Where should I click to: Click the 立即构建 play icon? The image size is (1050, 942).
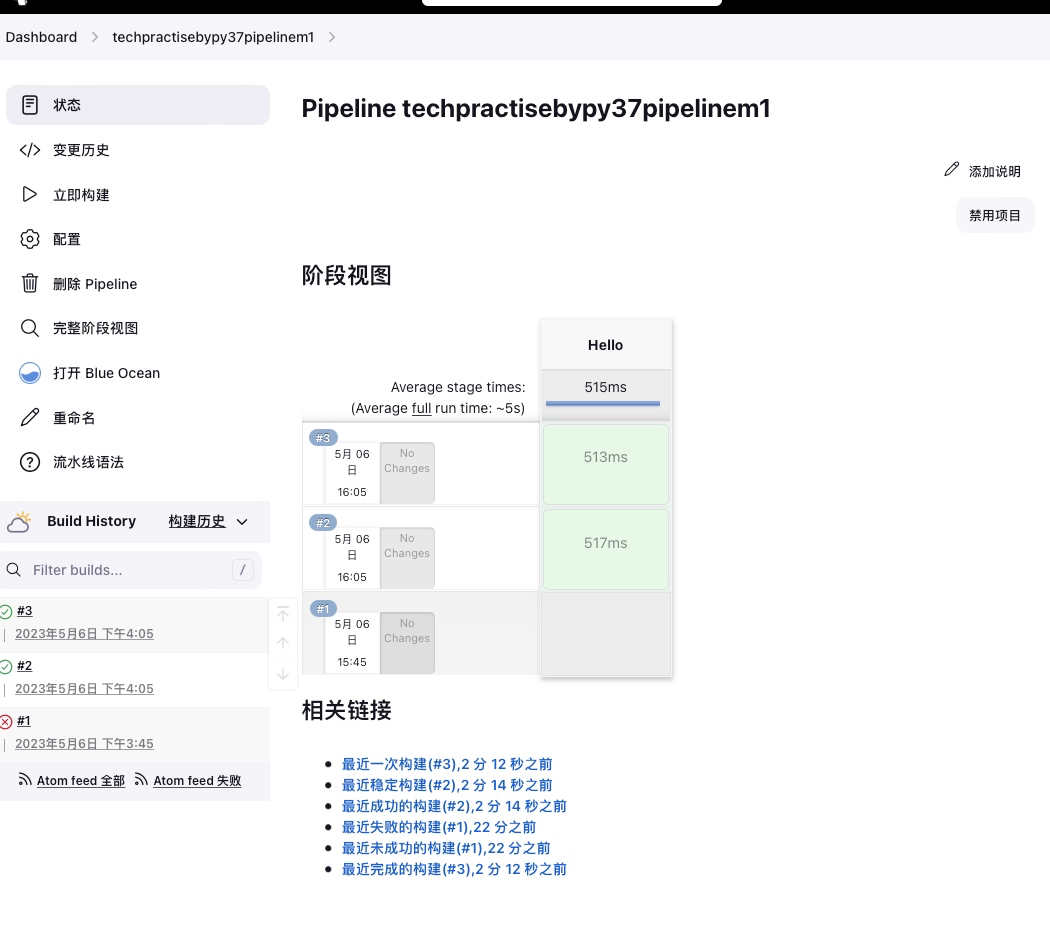[x=30, y=194]
